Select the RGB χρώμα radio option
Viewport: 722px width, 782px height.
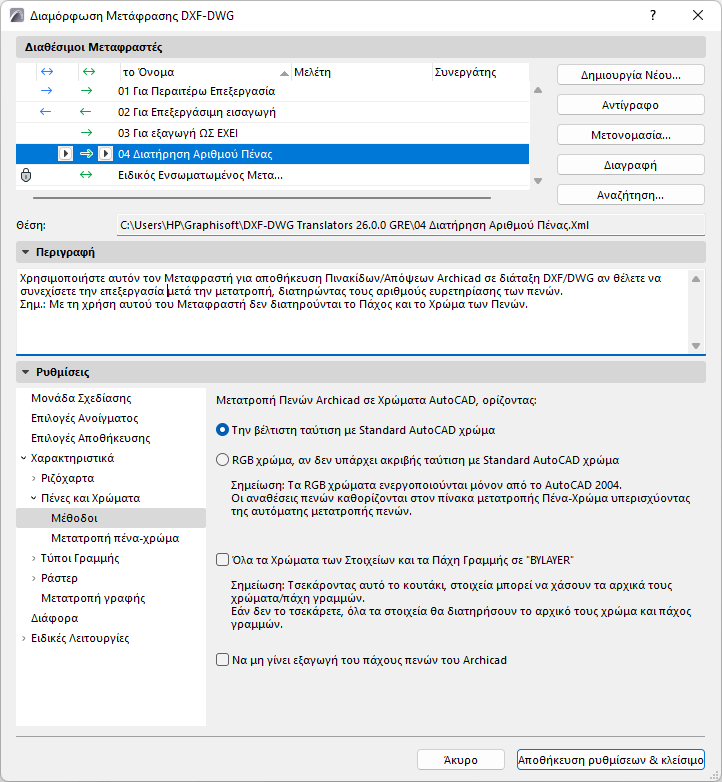(x=222, y=460)
